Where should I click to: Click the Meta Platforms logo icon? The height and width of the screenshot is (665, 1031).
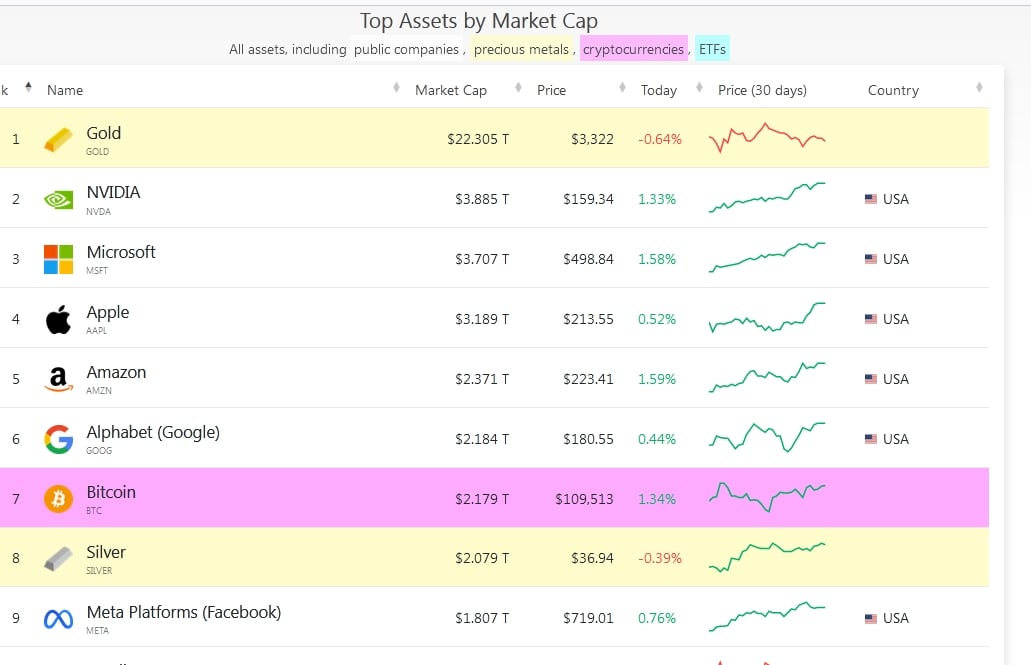coord(59,619)
